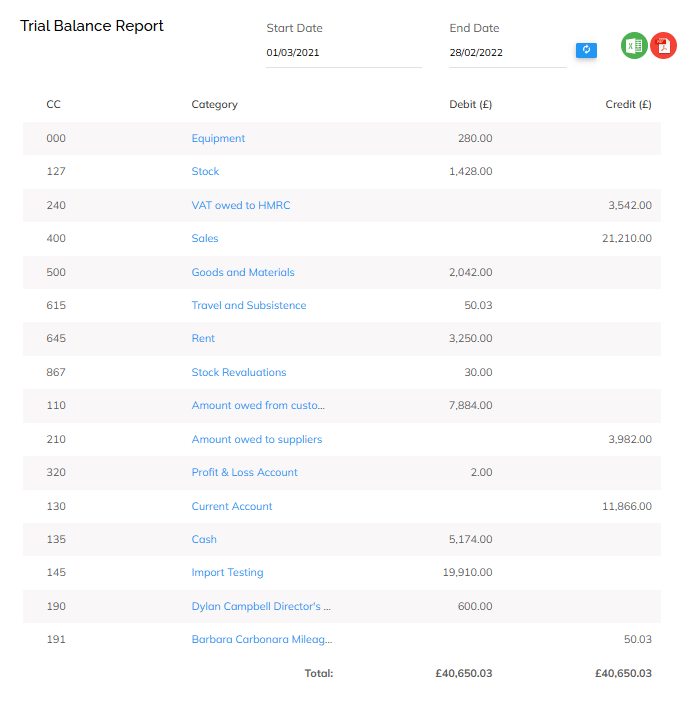Open the Rent category link

click(203, 339)
